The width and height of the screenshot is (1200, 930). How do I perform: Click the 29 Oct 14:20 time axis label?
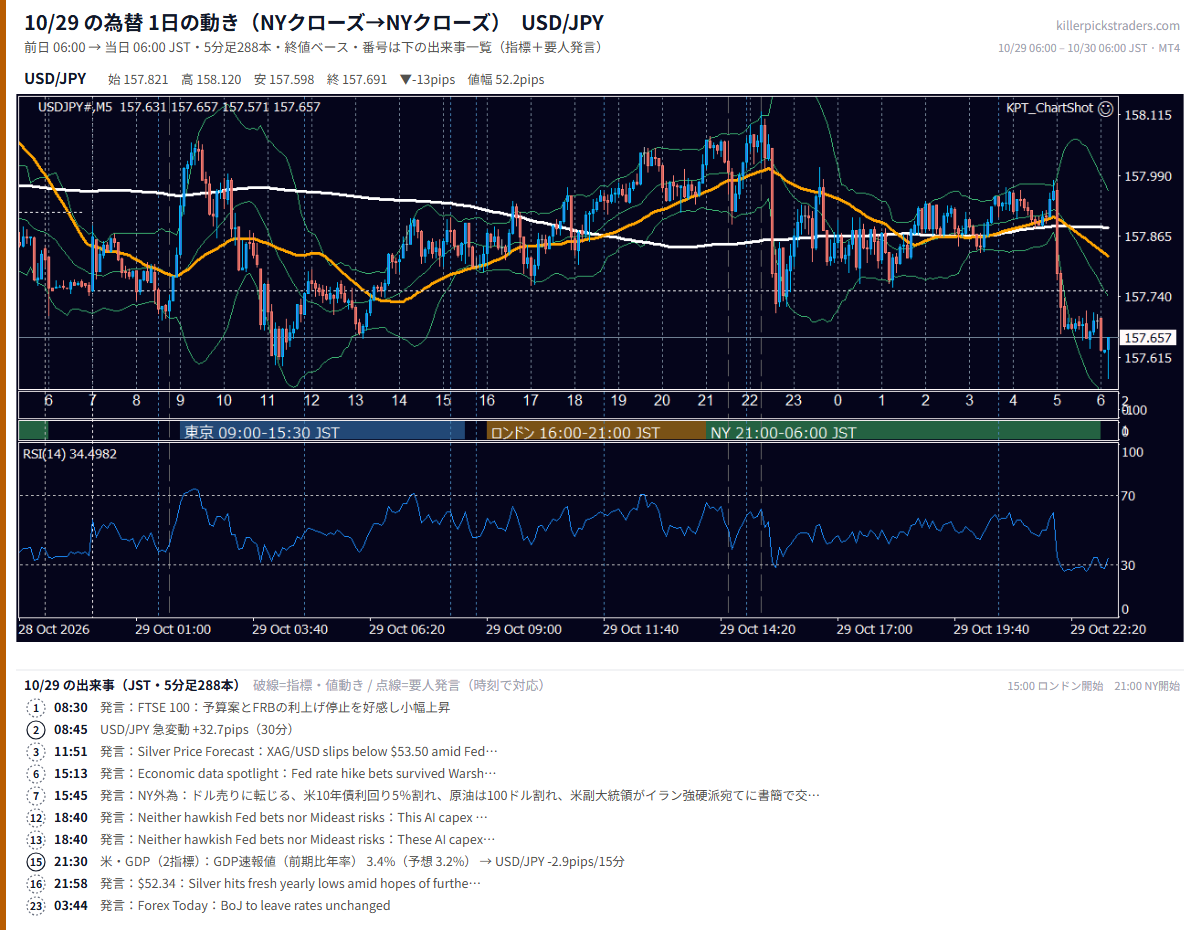758,629
